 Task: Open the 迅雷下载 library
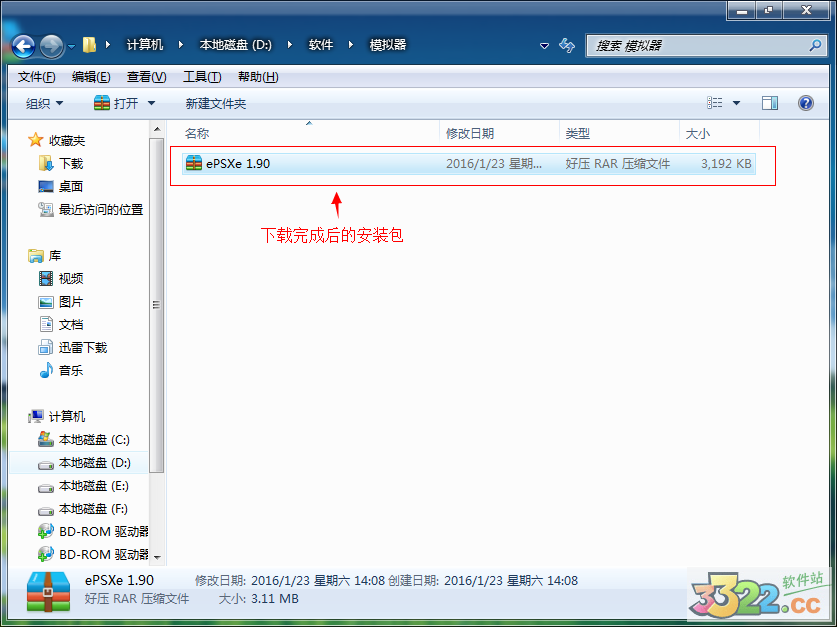click(x=73, y=348)
